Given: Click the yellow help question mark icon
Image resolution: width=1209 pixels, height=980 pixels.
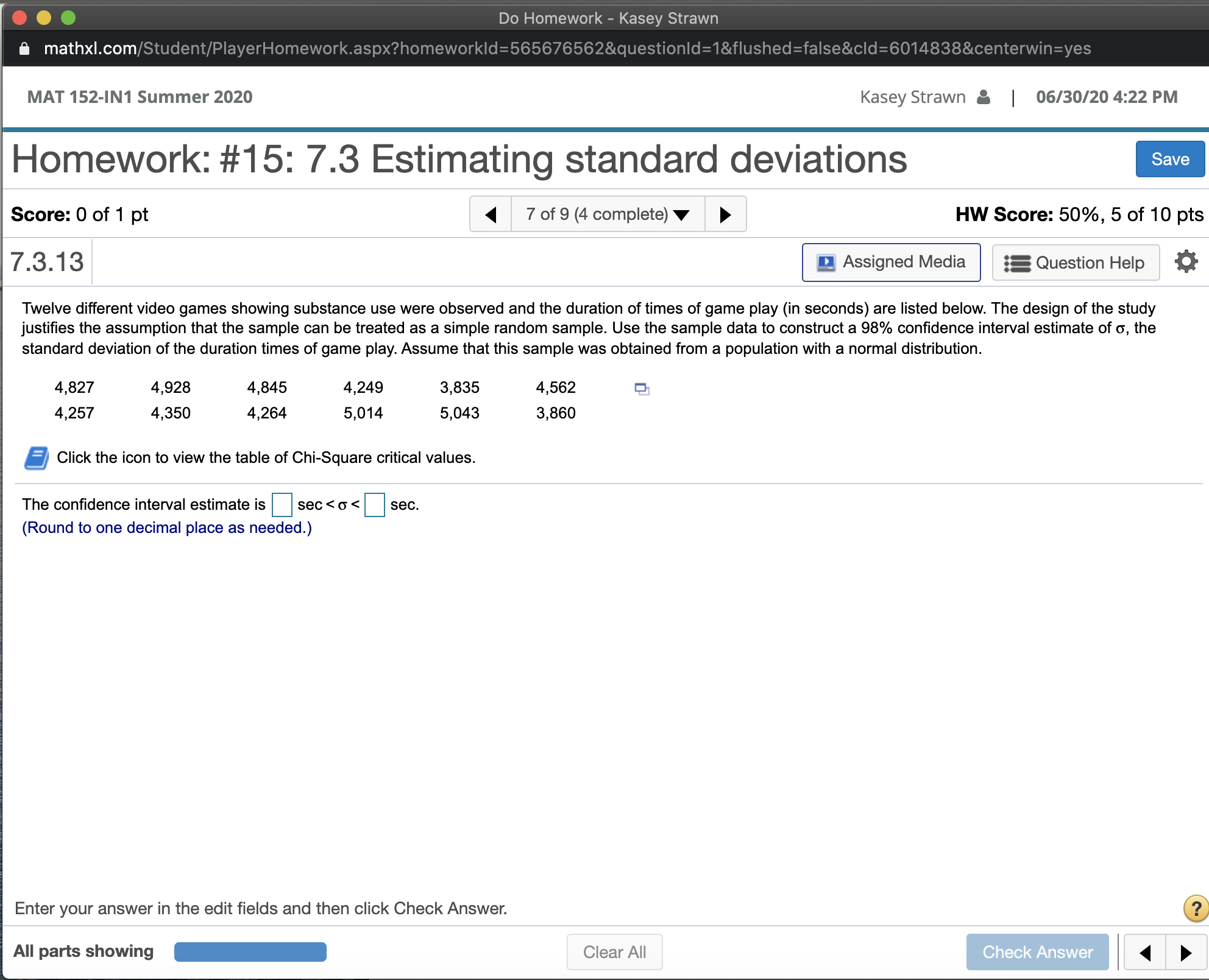Looking at the screenshot, I should click(x=1196, y=908).
